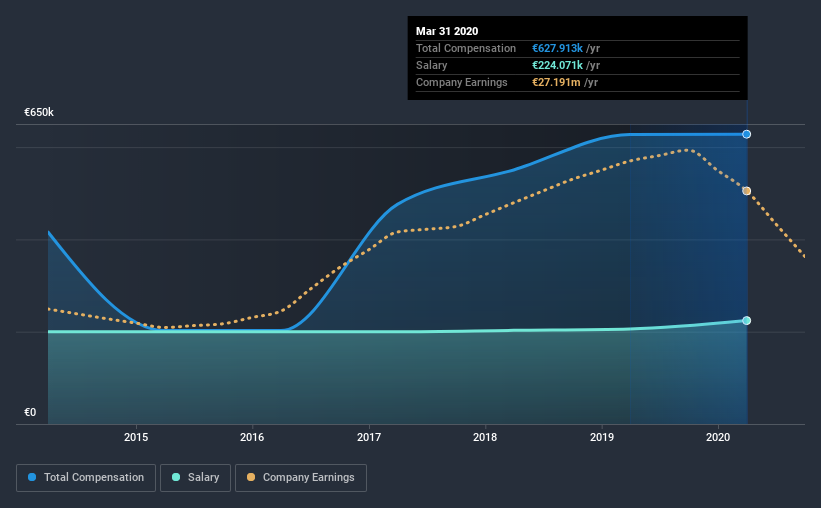Viewport: 821px width, 508px height.
Task: Click the Salary data point marker
Action: point(747,321)
